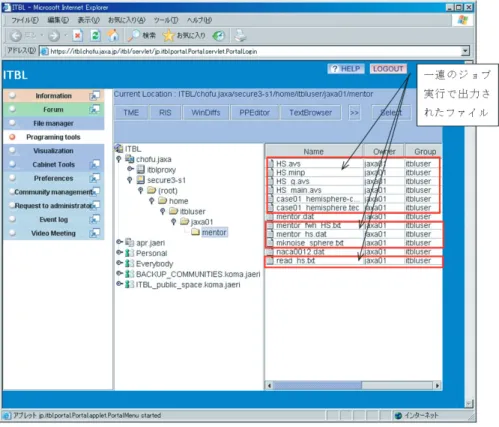This screenshot has height=427, width=499.
Task: Open Favorites star icon in toolbar
Action: (x=169, y=35)
